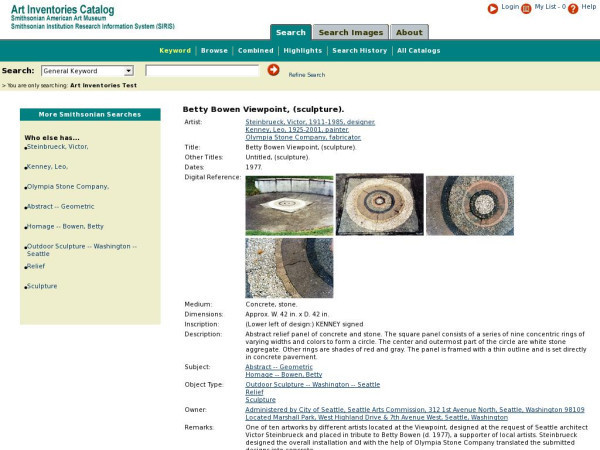This screenshot has height=450, width=600.
Task: Click the Medium value Concrete, stone.
Action: coord(271,304)
